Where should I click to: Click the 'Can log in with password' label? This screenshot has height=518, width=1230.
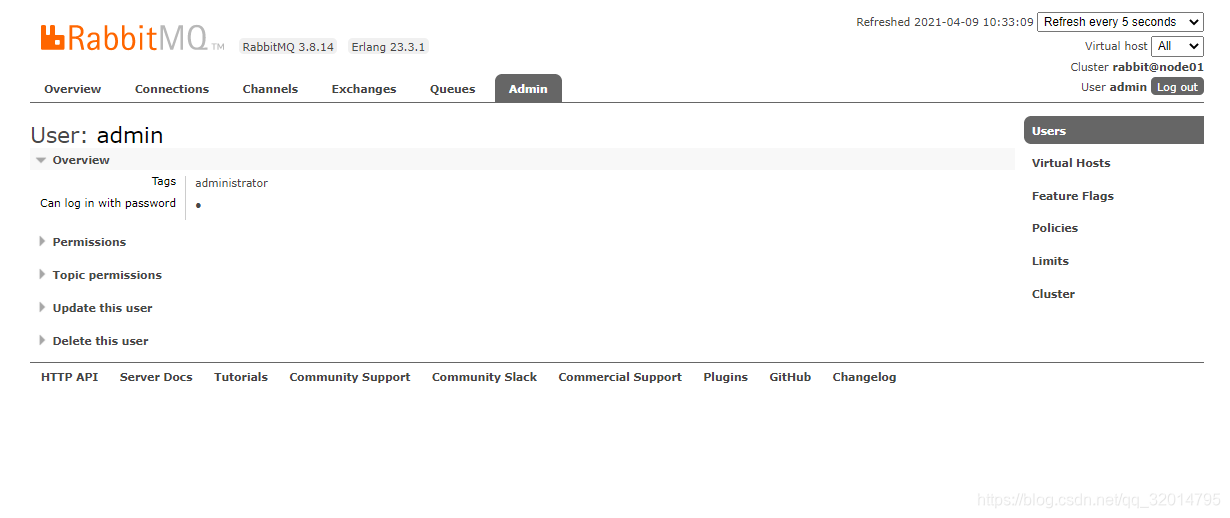pos(108,203)
